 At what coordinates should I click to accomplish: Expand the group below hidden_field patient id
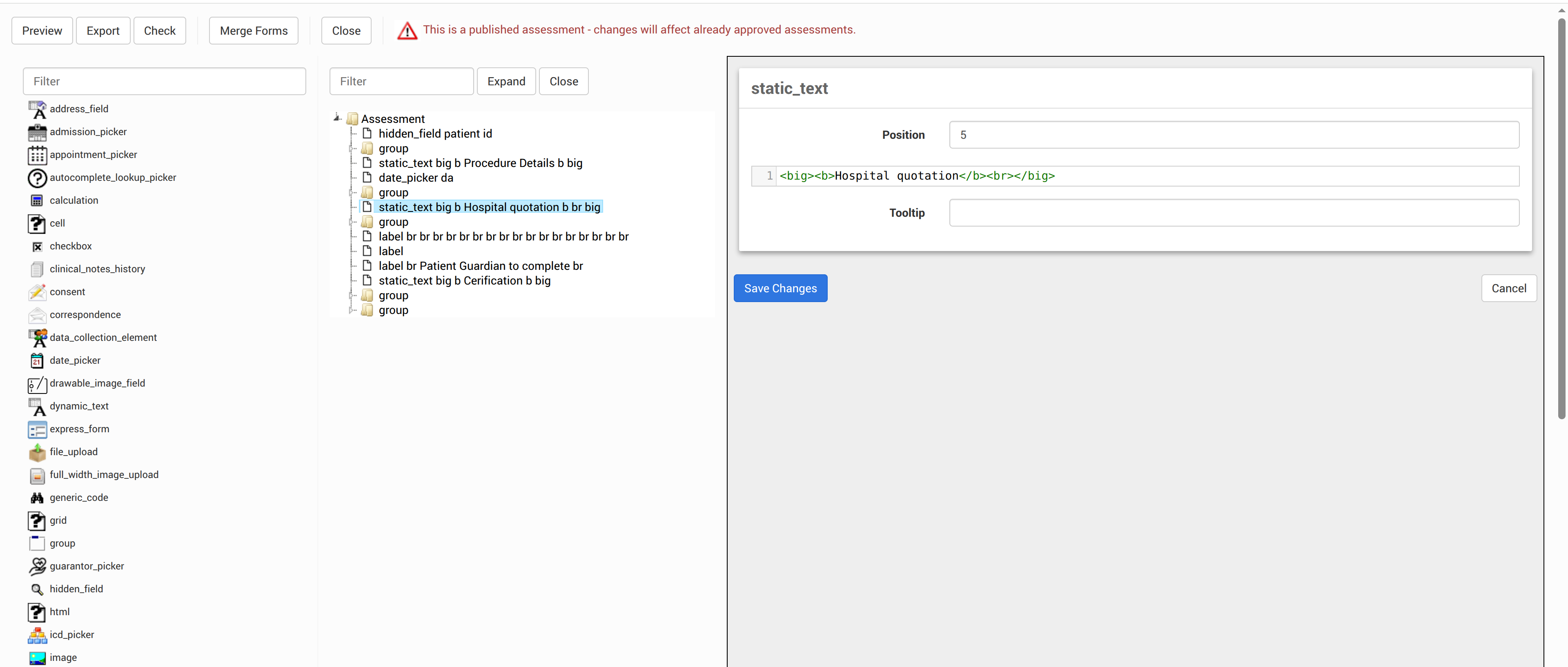(x=351, y=149)
